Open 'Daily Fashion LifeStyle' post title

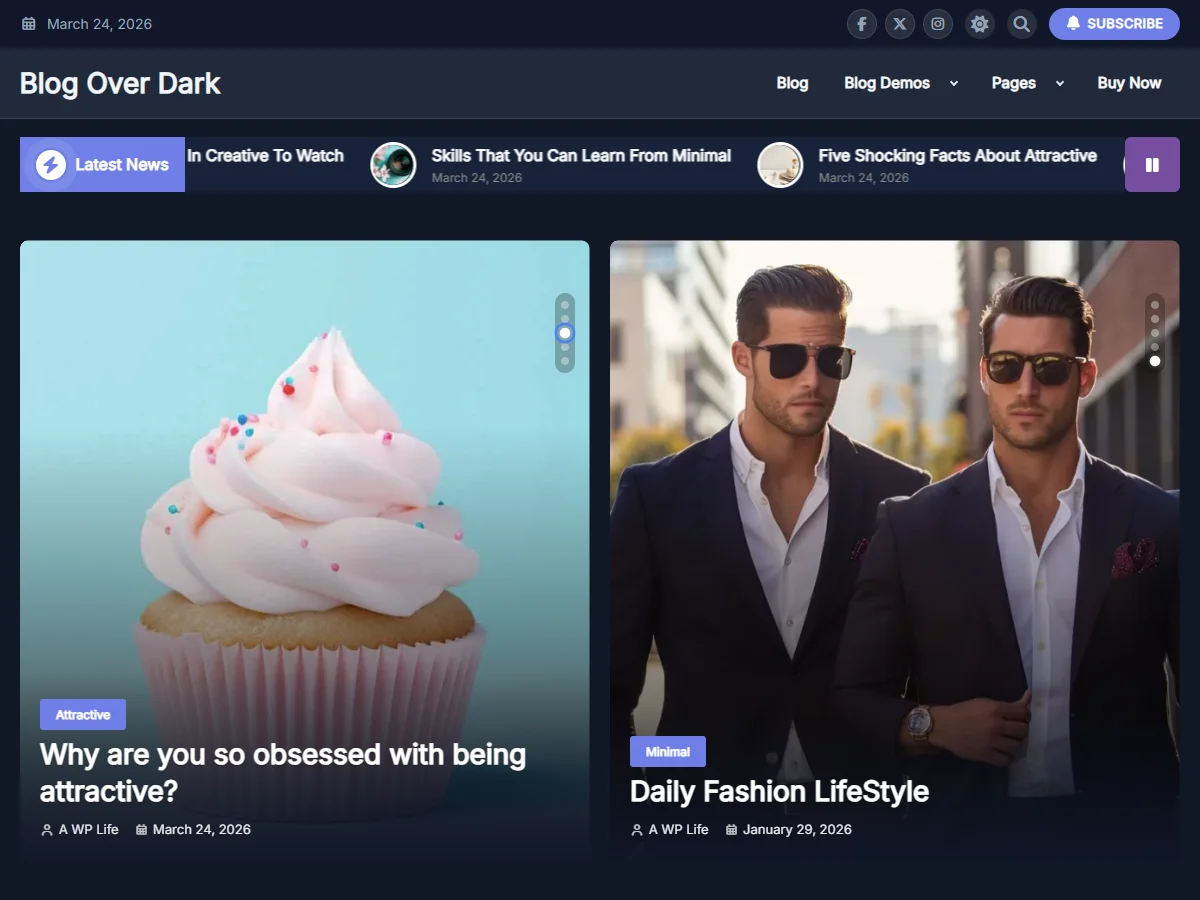(779, 792)
